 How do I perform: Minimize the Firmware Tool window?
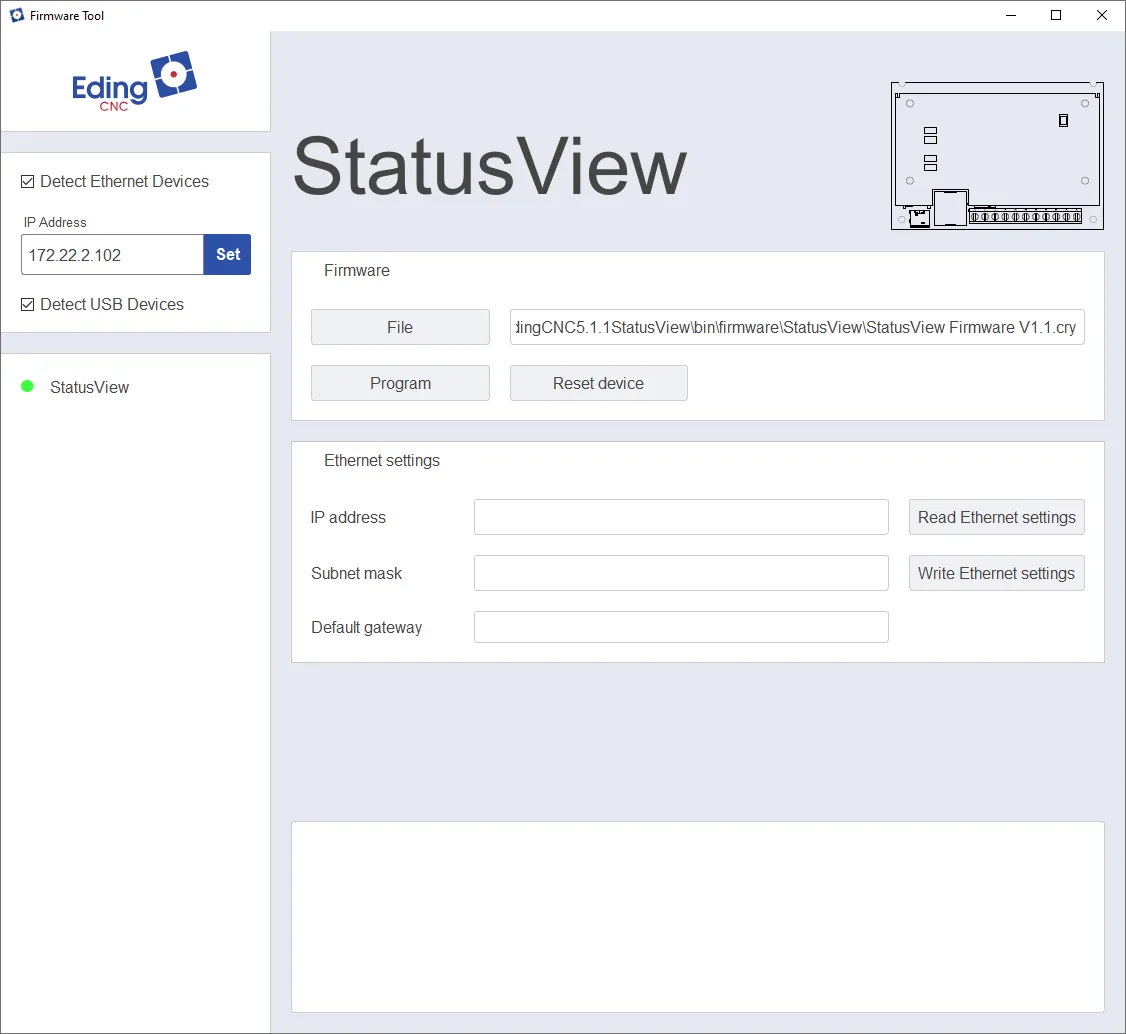[1011, 15]
